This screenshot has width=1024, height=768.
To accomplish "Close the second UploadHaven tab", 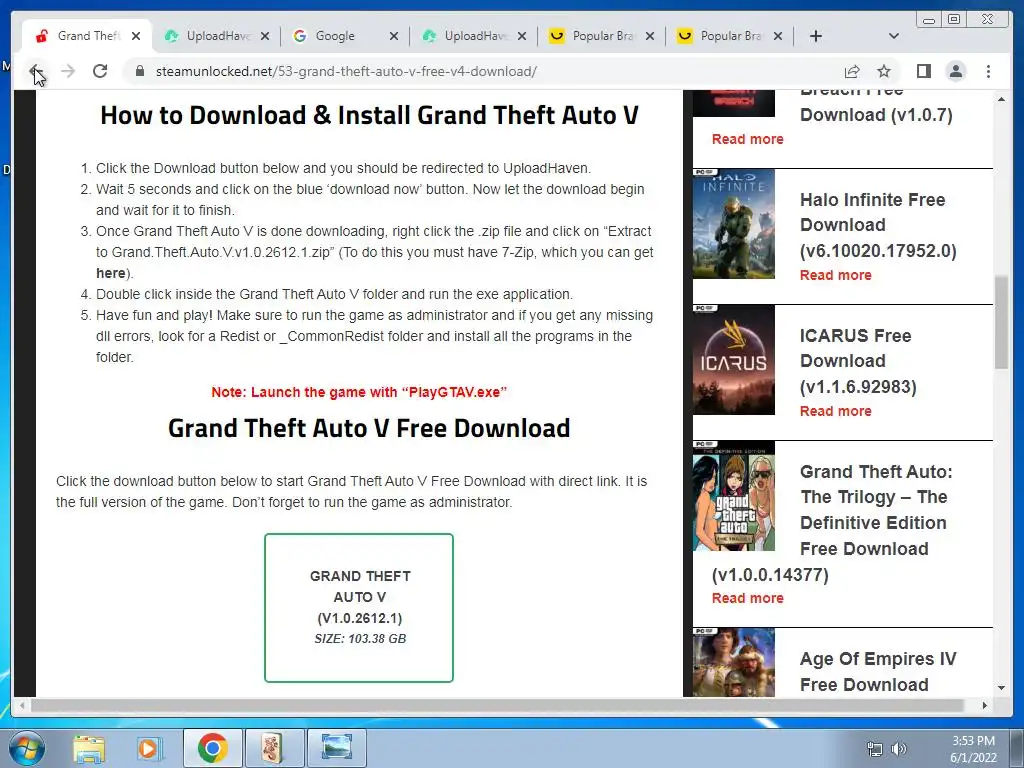I will click(521, 36).
